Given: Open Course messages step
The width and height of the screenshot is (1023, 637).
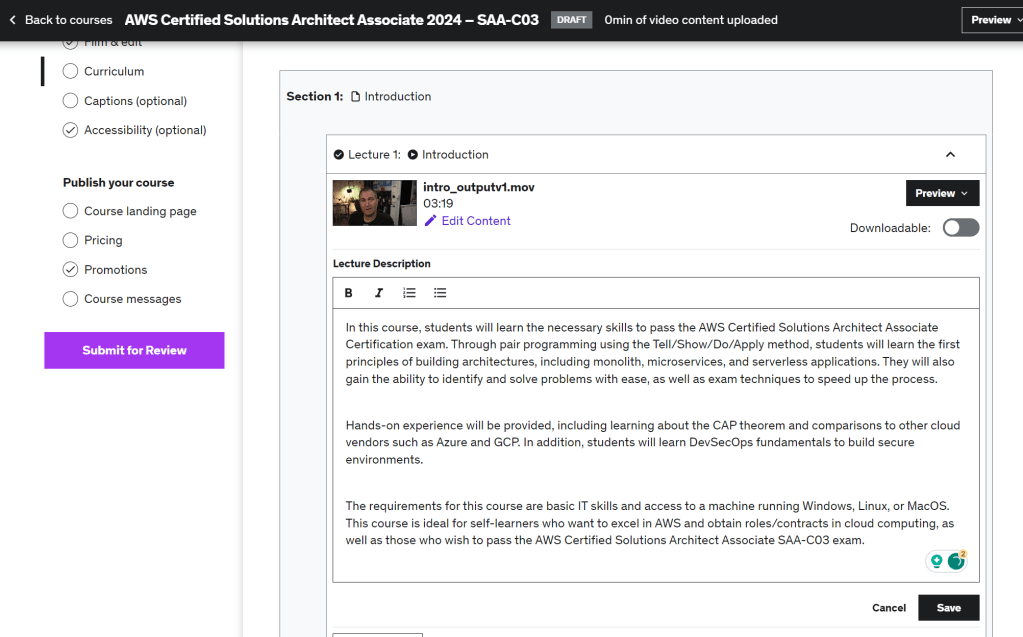Looking at the screenshot, I should pyautogui.click(x=122, y=299).
